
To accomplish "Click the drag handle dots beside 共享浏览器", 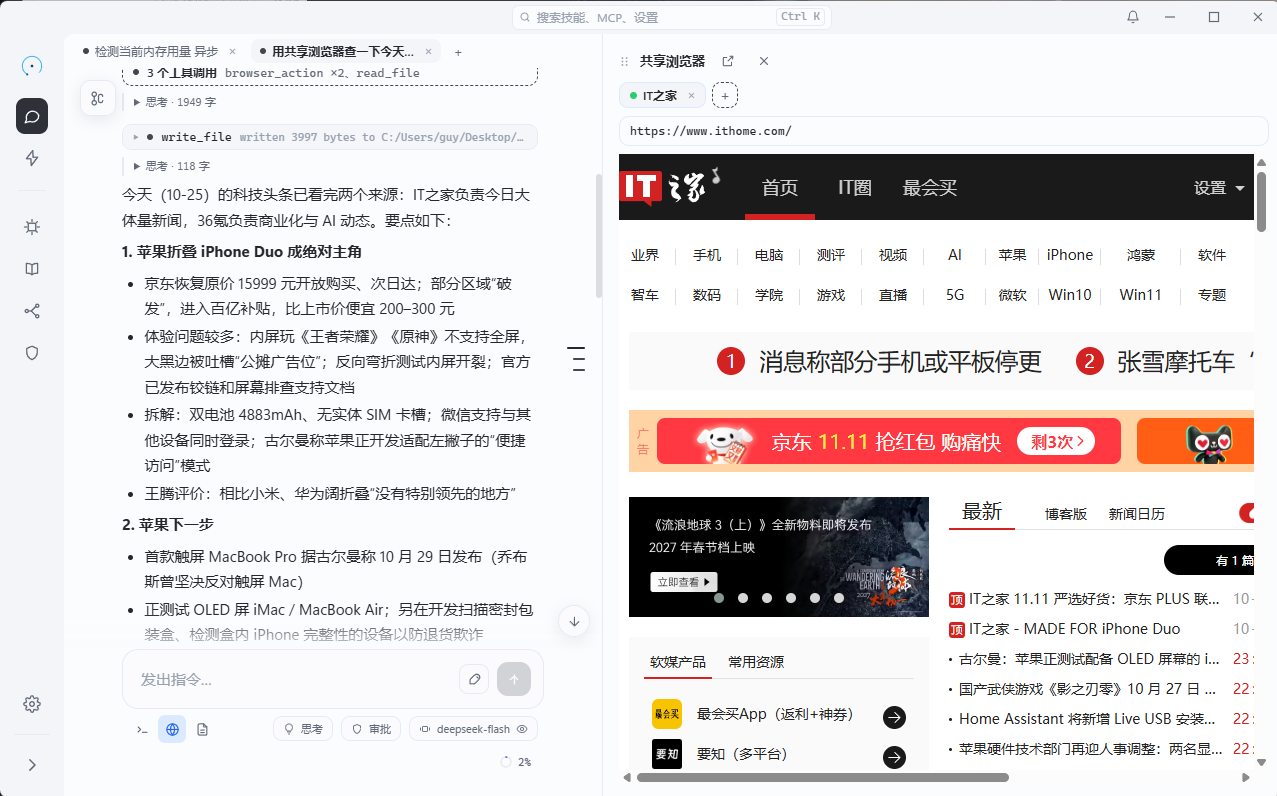I will pos(625,61).
